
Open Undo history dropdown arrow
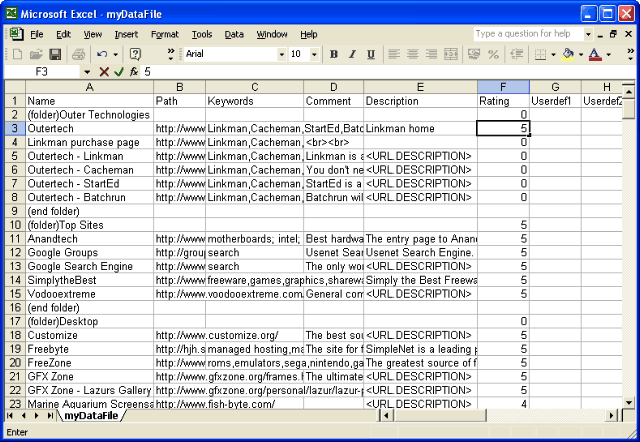tap(116, 54)
